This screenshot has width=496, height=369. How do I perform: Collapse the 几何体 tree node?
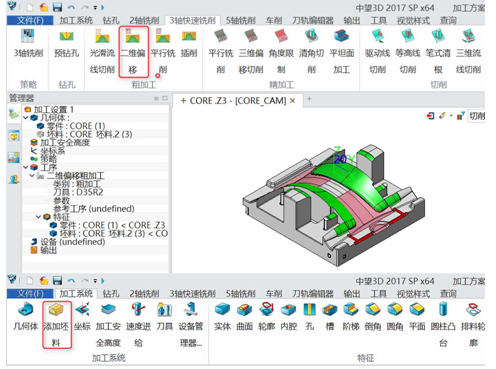(x=26, y=118)
